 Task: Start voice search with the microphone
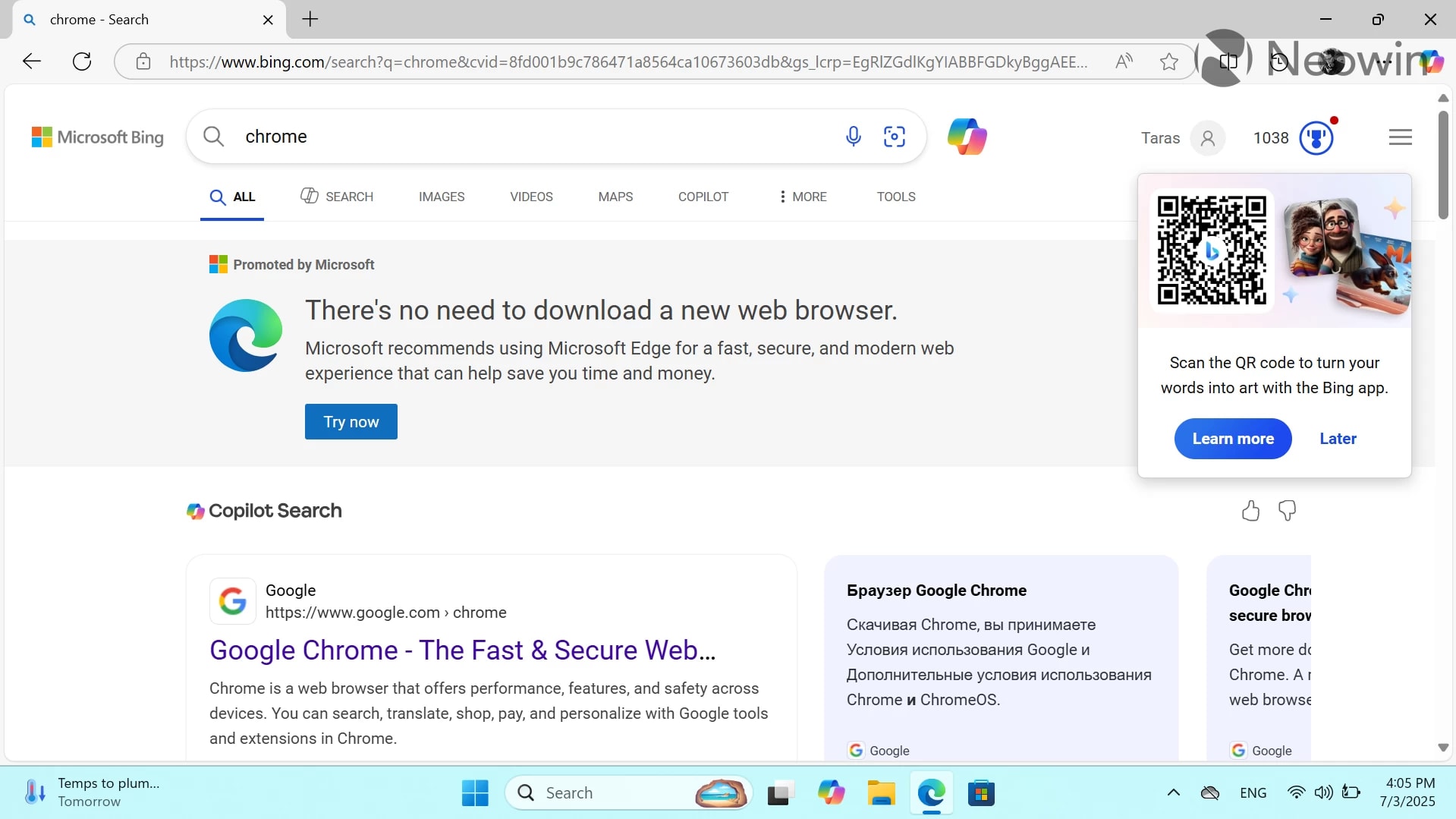pyautogui.click(x=854, y=136)
